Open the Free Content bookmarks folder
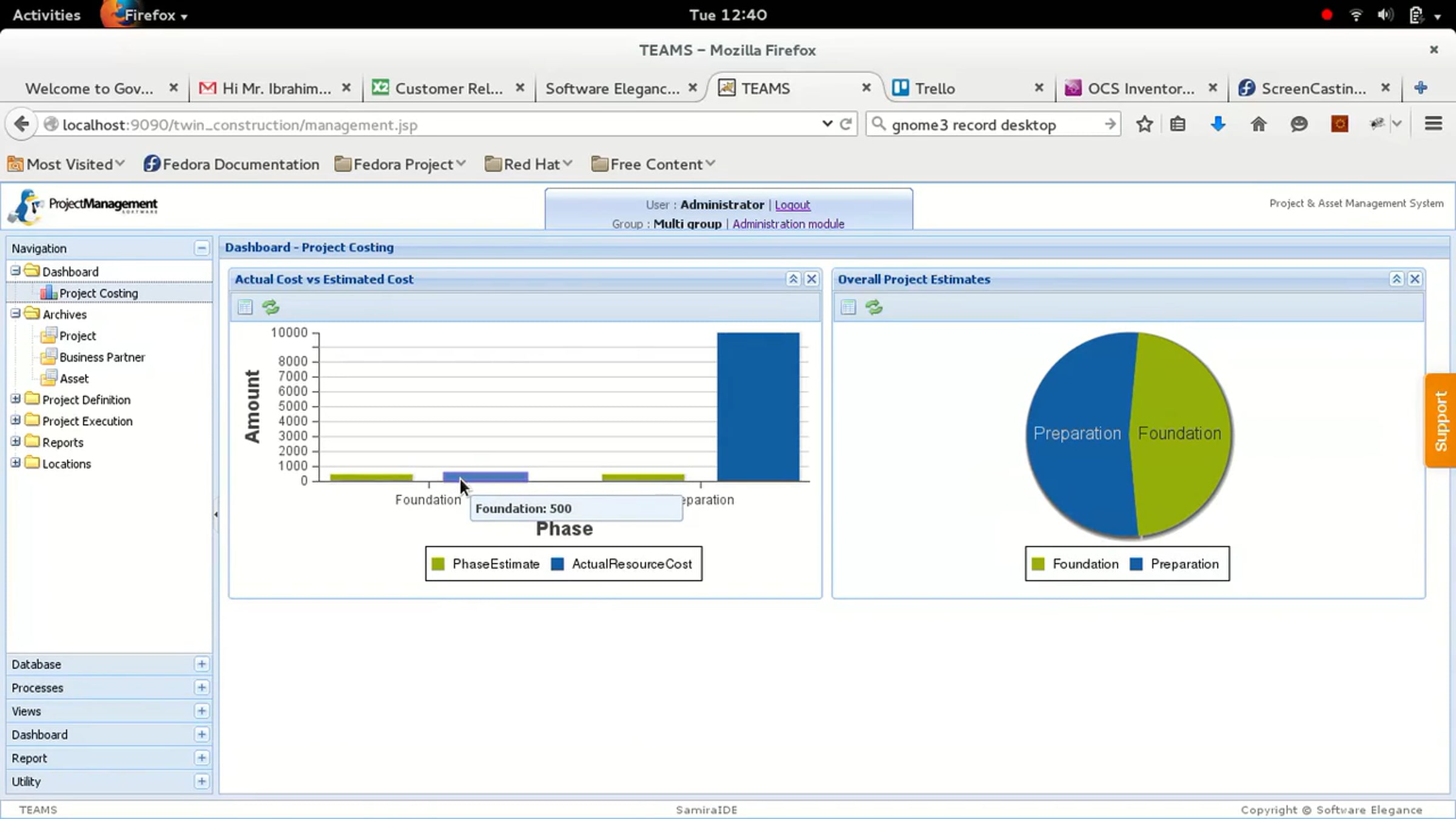This screenshot has height=819, width=1456. [x=654, y=164]
